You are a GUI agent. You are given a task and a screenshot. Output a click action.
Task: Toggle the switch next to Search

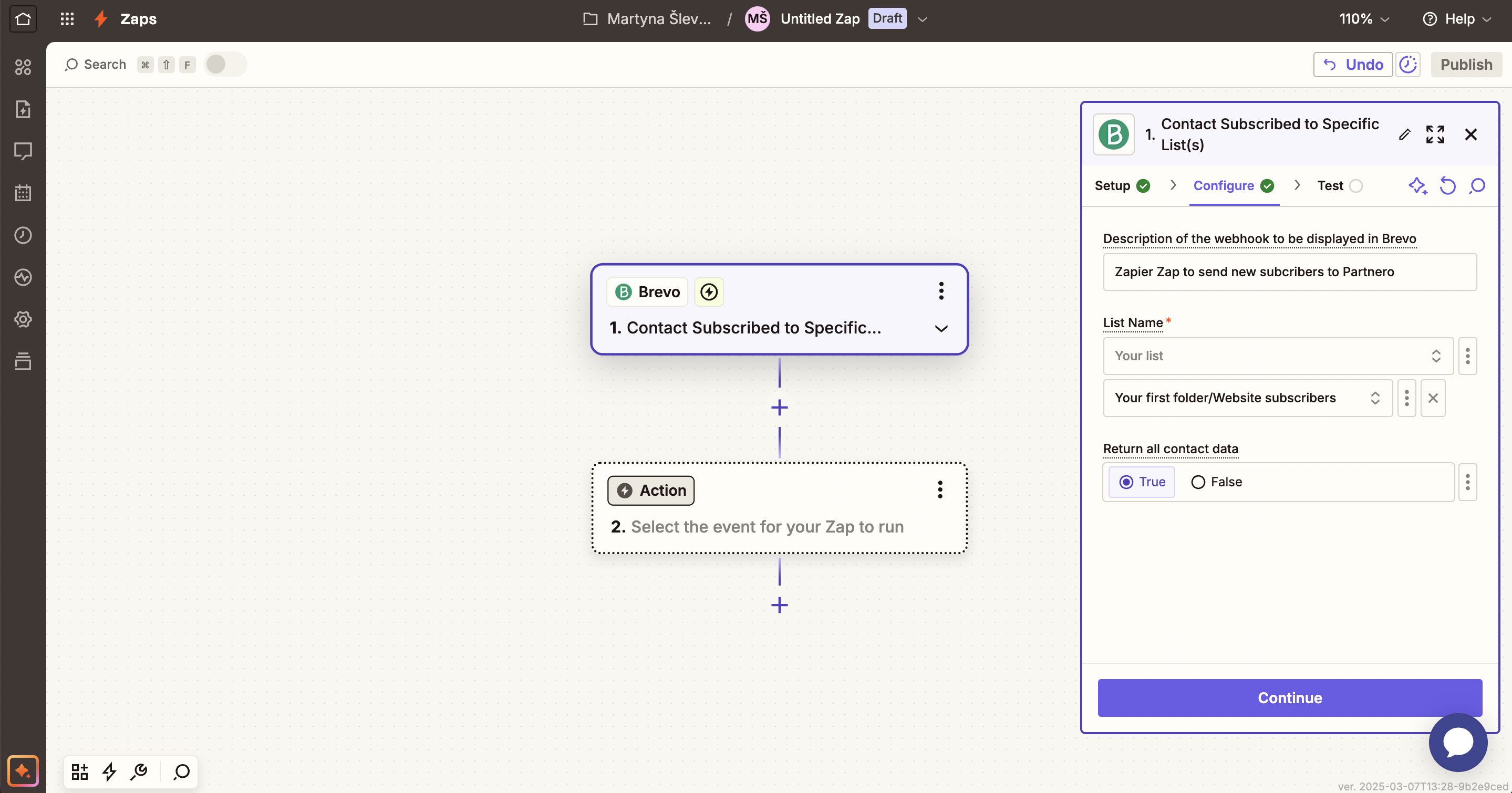click(225, 65)
